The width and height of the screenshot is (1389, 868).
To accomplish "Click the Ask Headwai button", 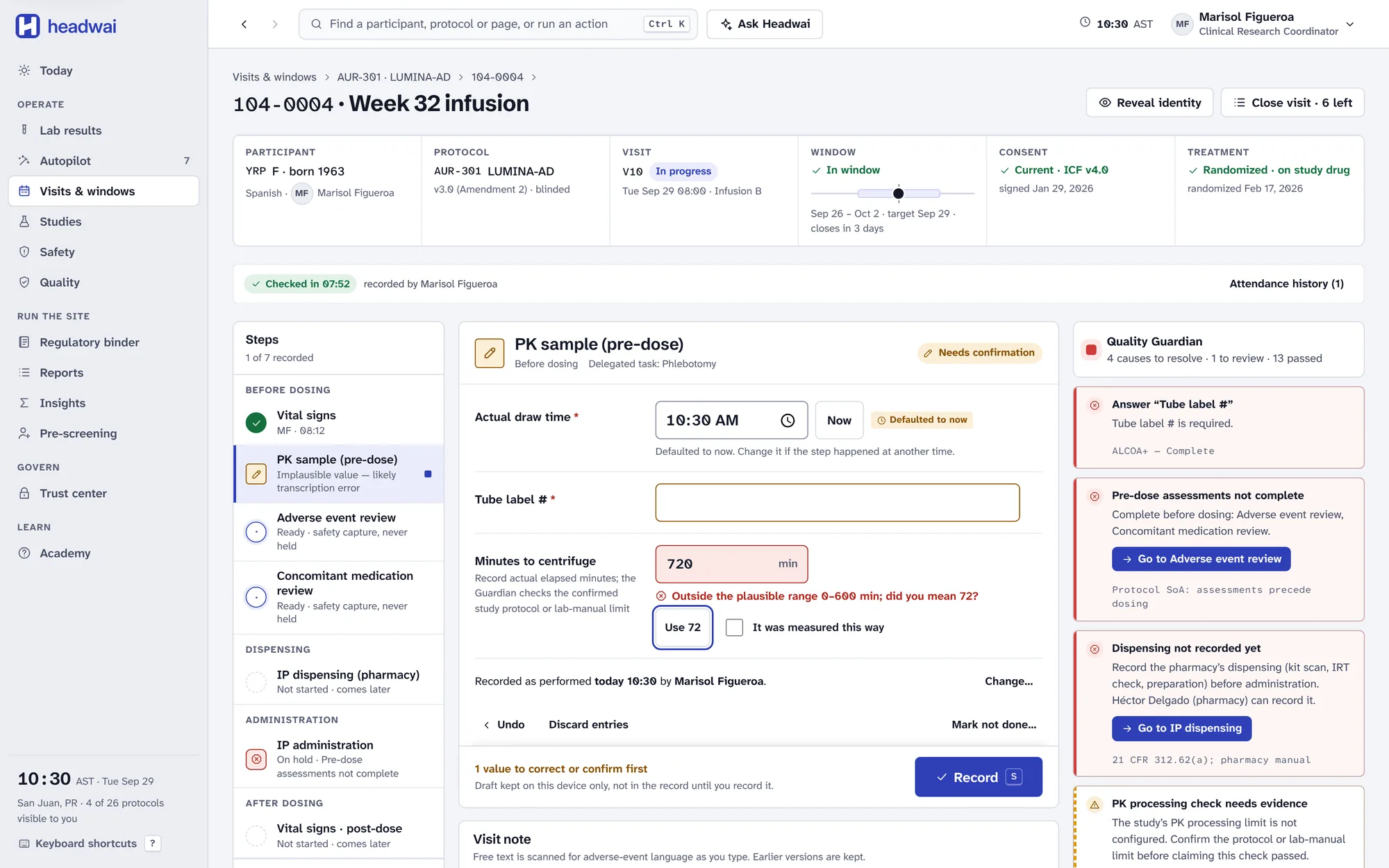I will (765, 24).
